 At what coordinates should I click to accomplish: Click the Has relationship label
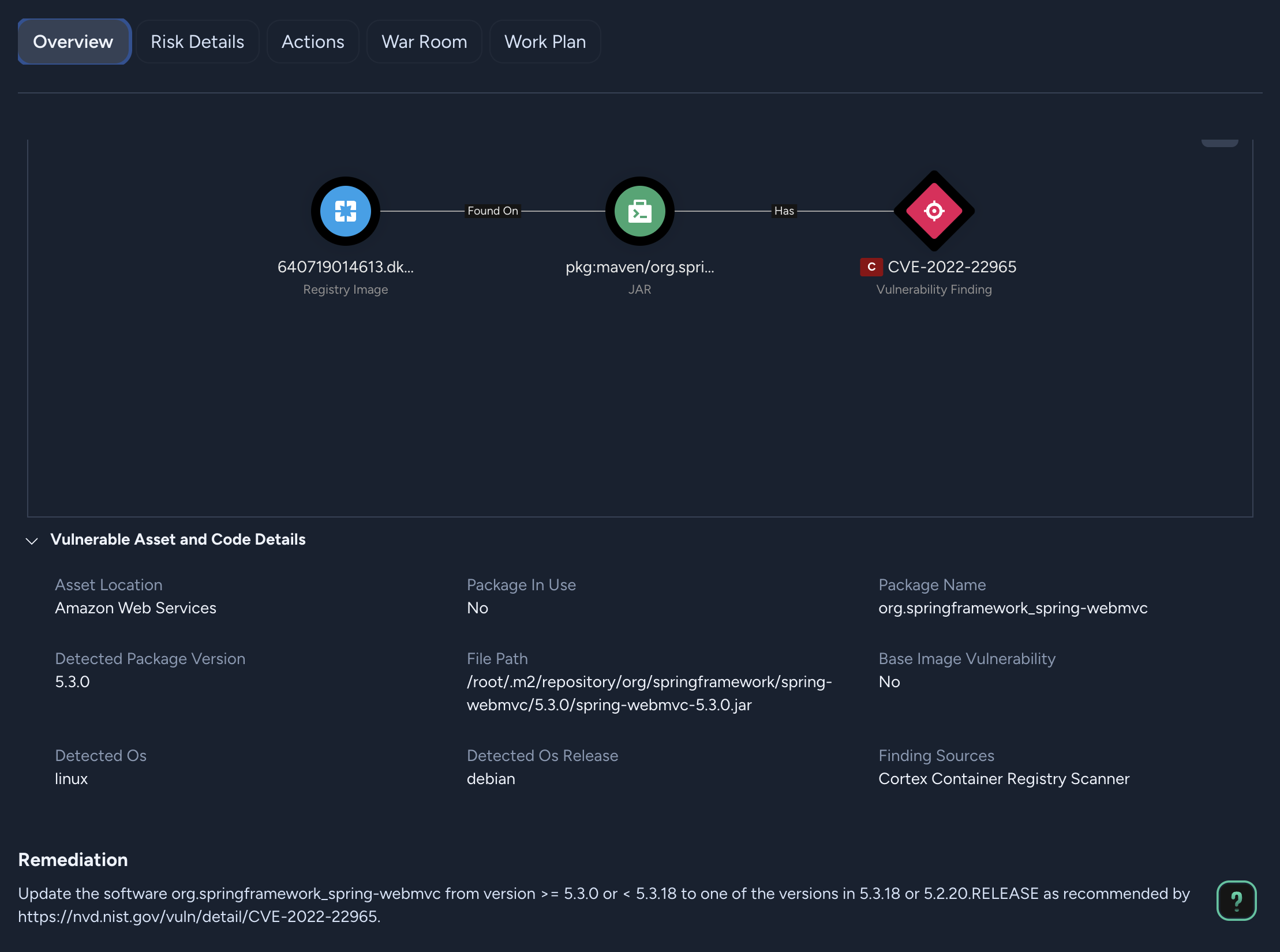point(784,211)
